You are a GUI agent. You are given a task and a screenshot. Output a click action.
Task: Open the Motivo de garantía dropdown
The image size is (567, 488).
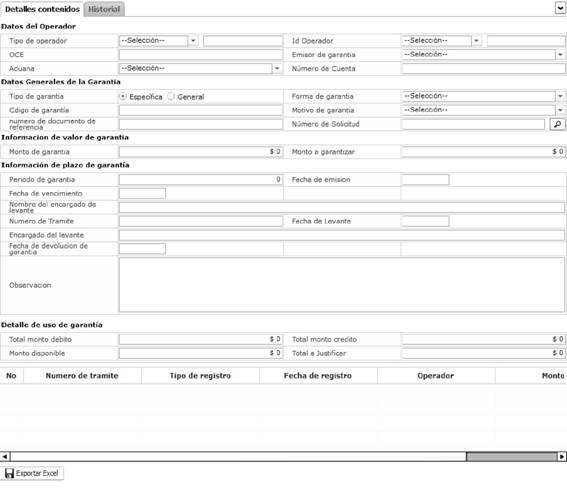coord(483,110)
